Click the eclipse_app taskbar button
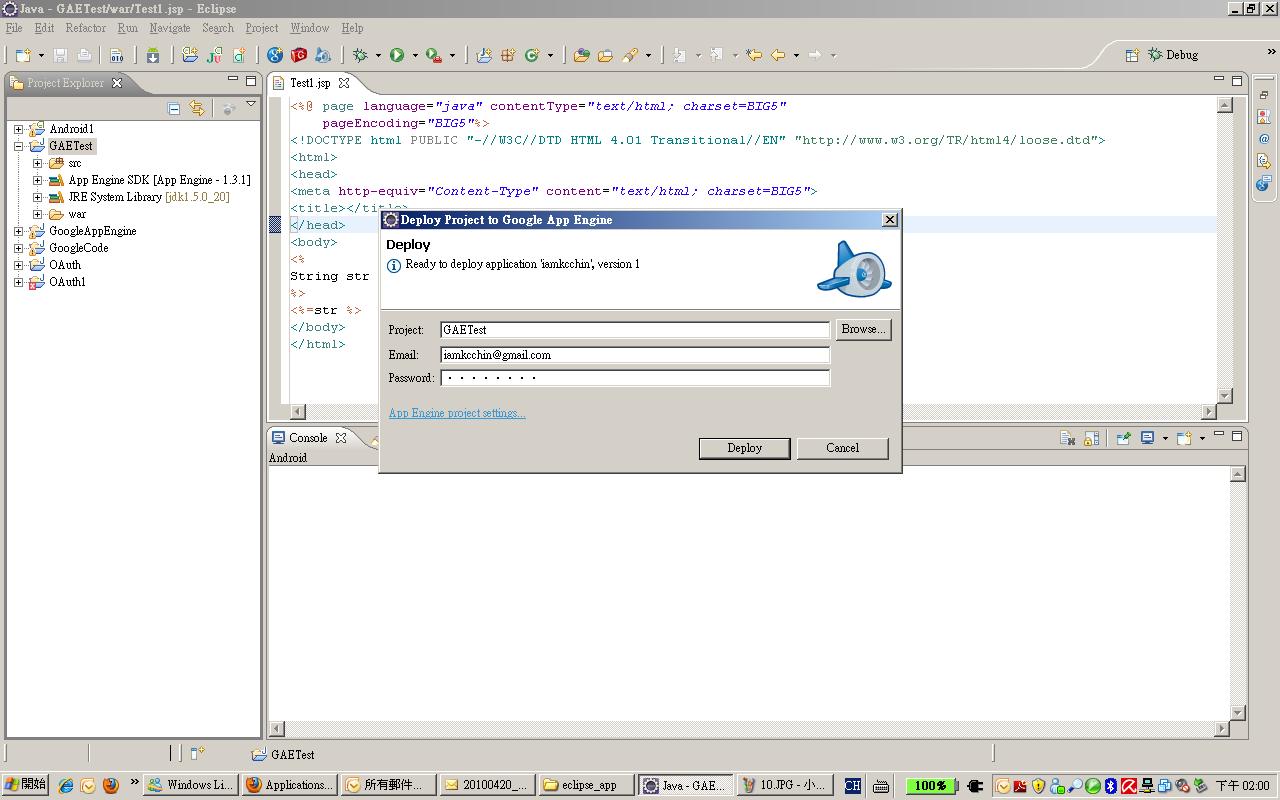This screenshot has height=800, width=1280. 585,785
